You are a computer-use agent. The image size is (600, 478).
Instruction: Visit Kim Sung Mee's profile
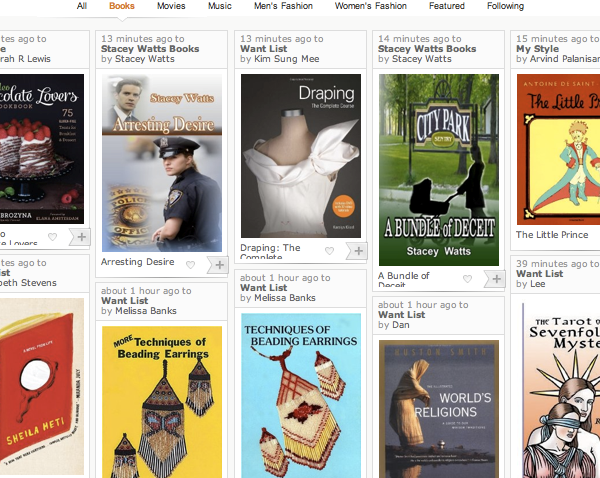[x=287, y=59]
